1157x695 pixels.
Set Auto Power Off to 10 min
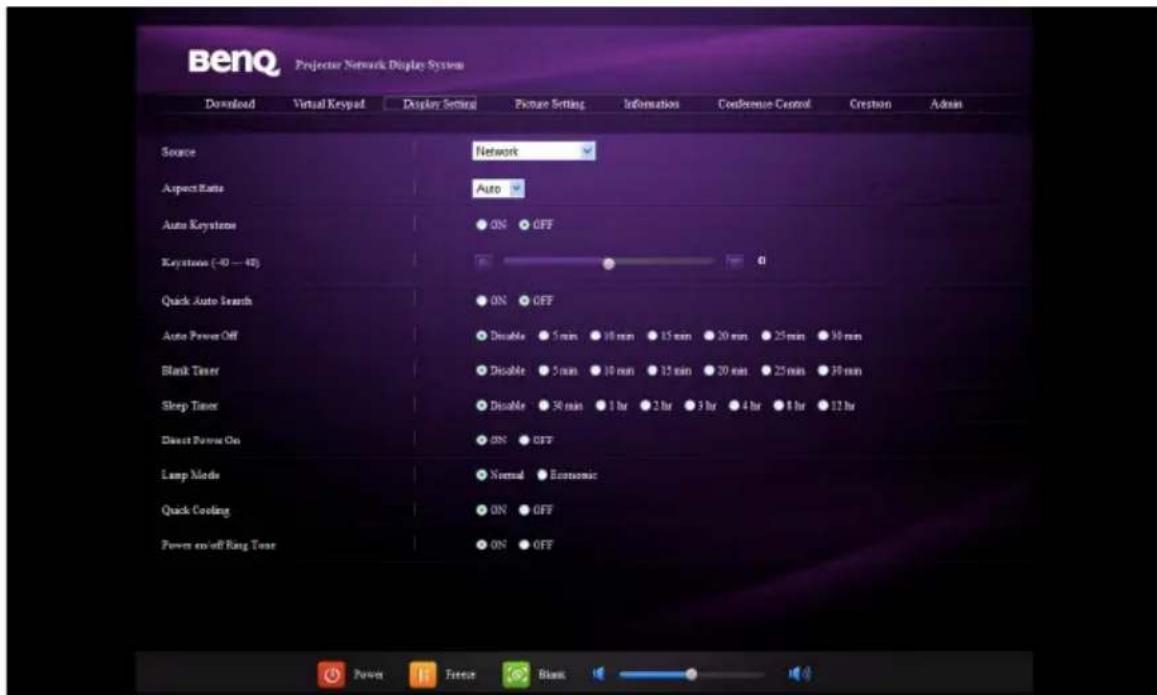[596, 336]
